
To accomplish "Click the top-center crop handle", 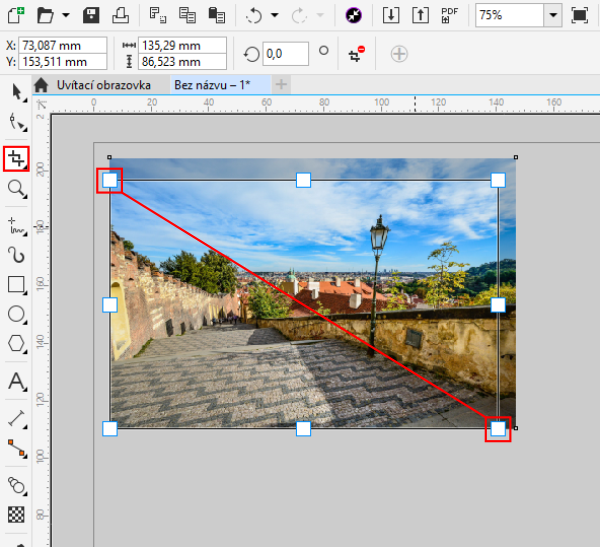I will (303, 180).
